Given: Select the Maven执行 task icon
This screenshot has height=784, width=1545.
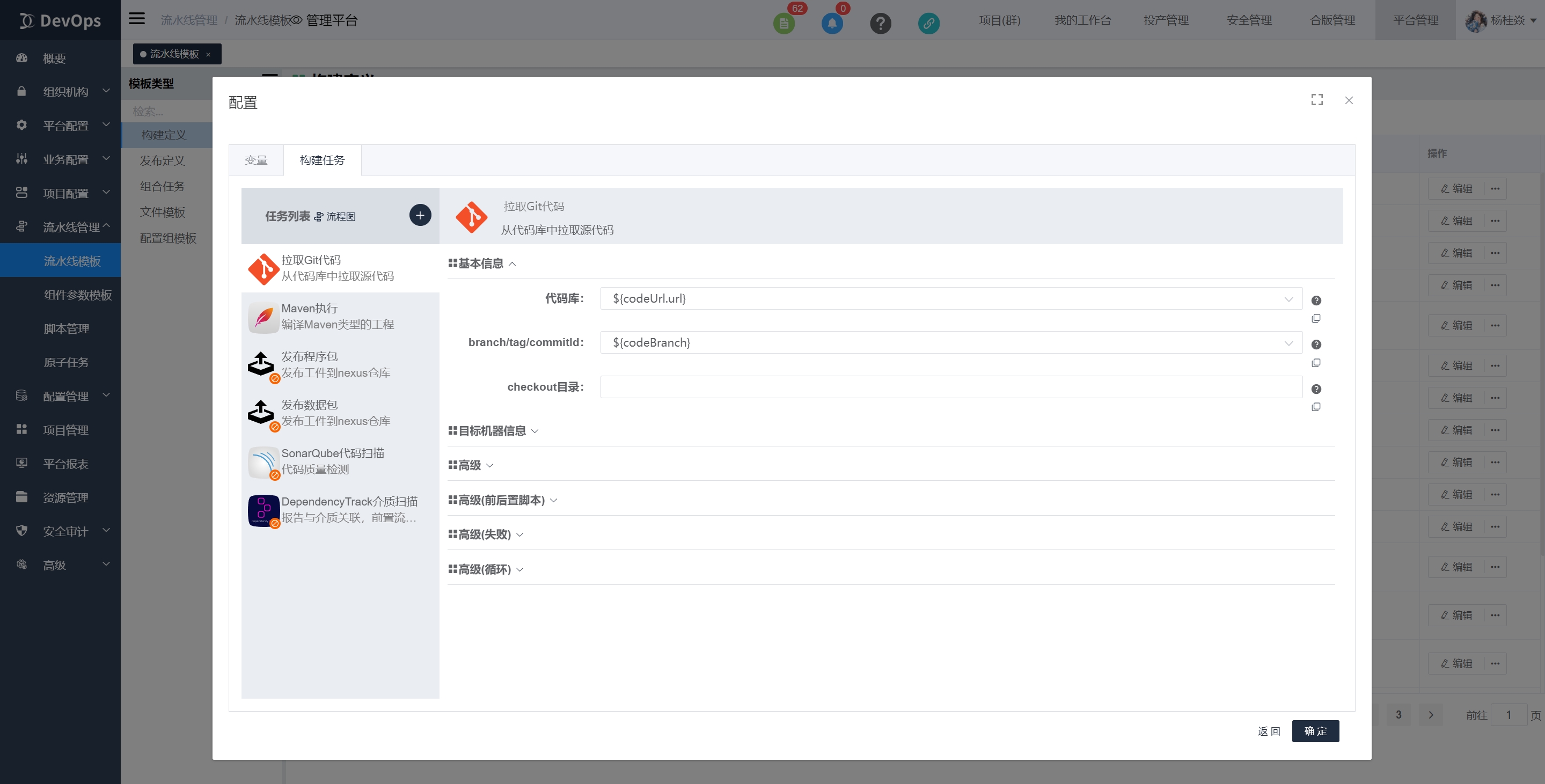Looking at the screenshot, I should tap(263, 317).
